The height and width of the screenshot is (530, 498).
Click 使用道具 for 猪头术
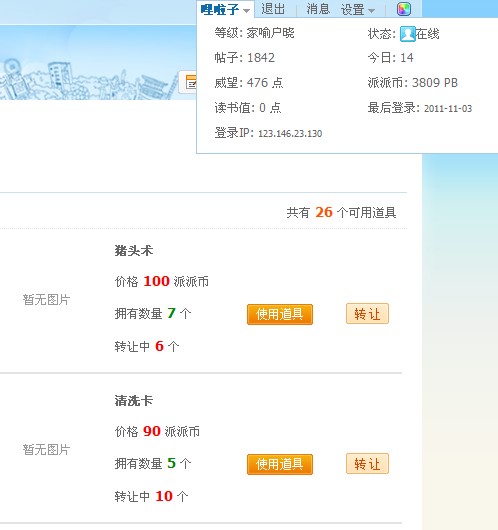pos(280,314)
